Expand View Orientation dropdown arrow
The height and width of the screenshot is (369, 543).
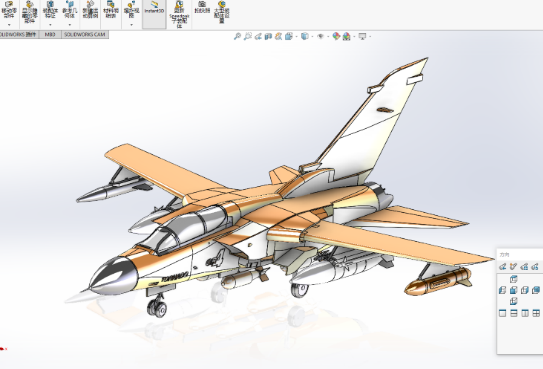coord(296,36)
